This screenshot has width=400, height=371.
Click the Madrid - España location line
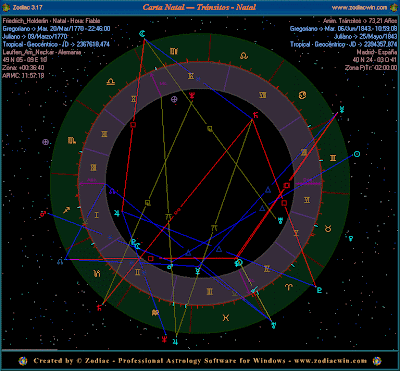(x=377, y=52)
